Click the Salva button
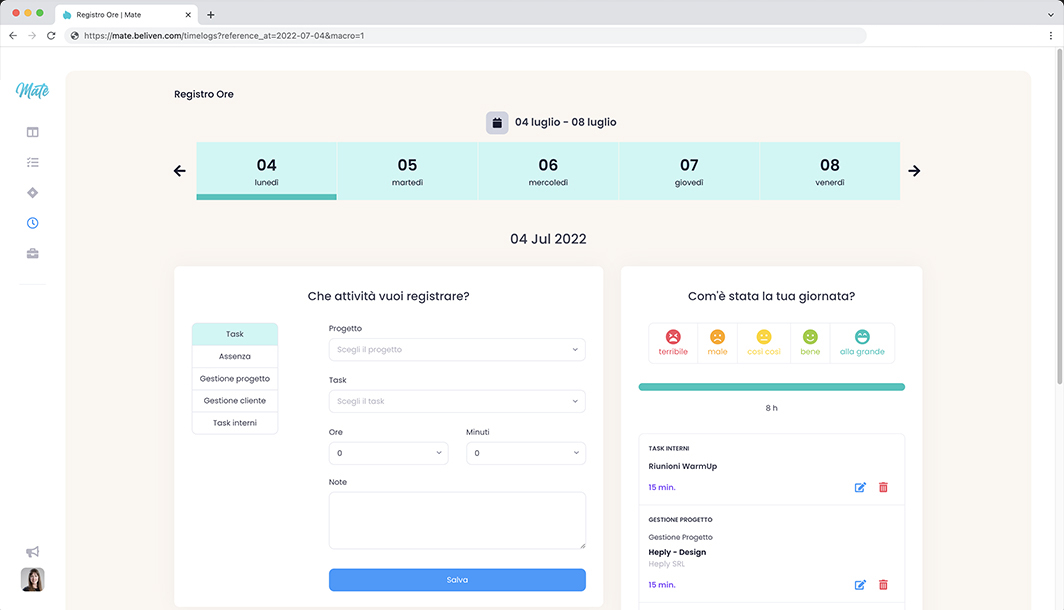Screen dimensions: 1064x610 tap(457, 580)
